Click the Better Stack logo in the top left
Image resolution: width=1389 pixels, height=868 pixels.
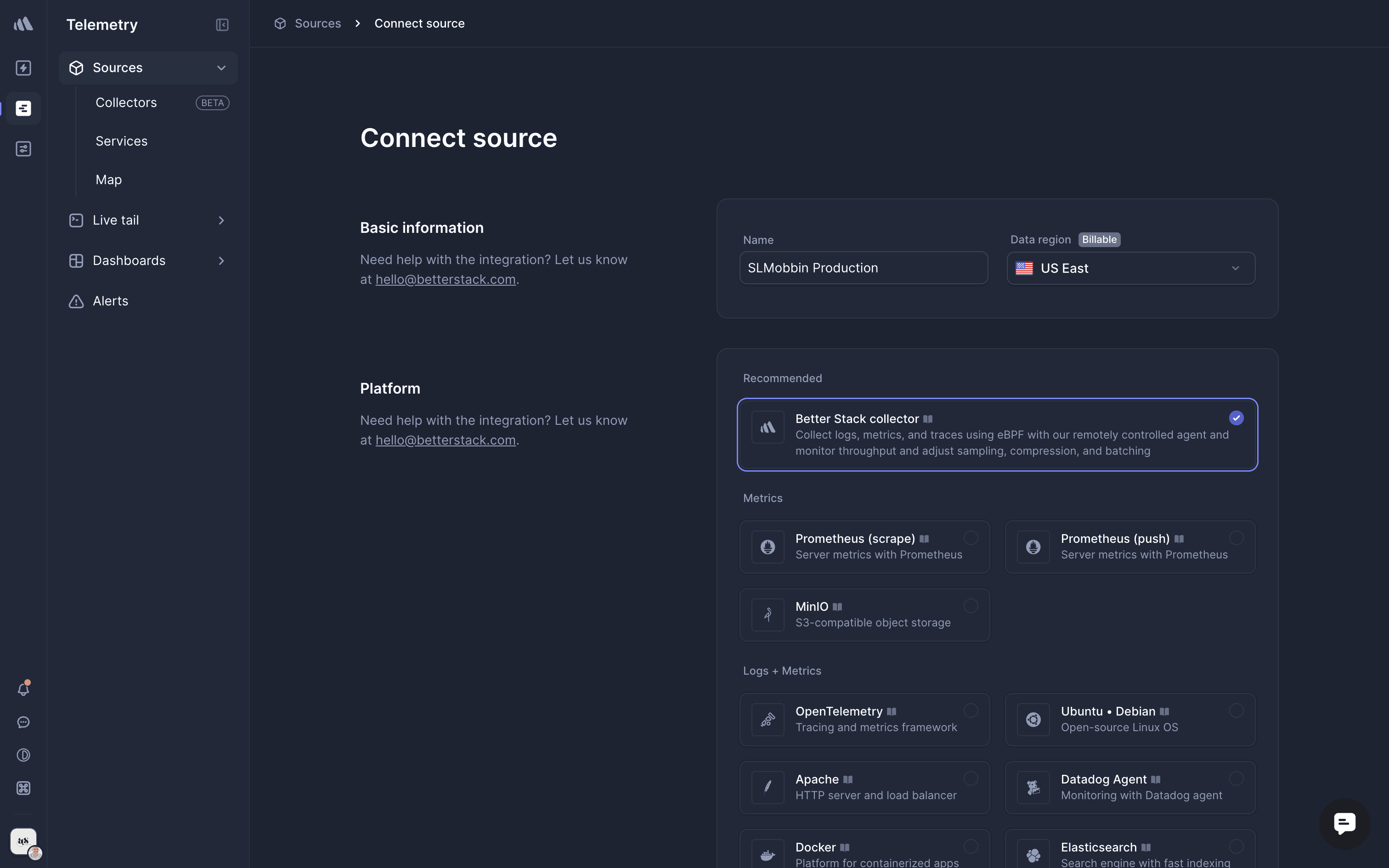point(23,23)
